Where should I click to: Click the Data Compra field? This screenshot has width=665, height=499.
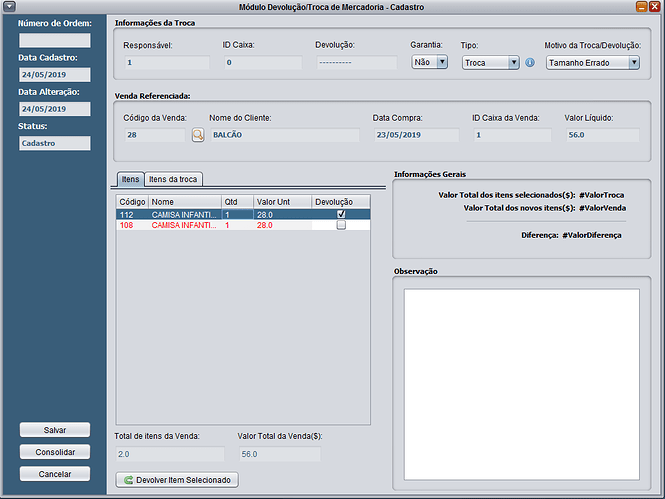click(416, 135)
